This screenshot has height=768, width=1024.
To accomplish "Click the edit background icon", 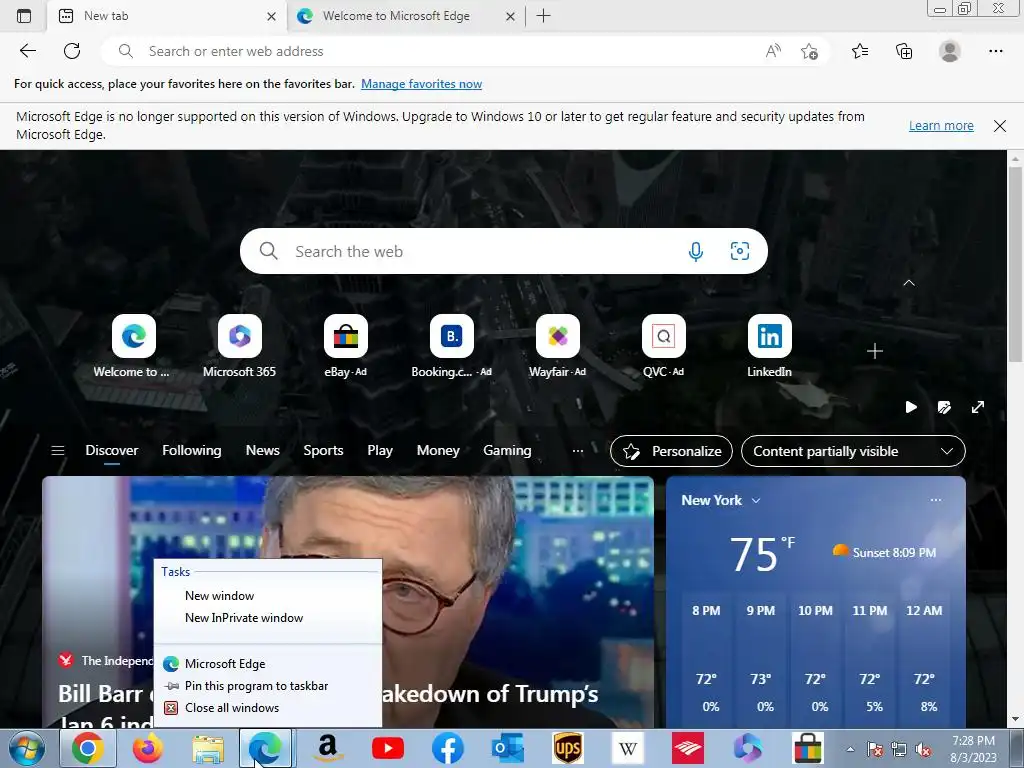I will [944, 408].
